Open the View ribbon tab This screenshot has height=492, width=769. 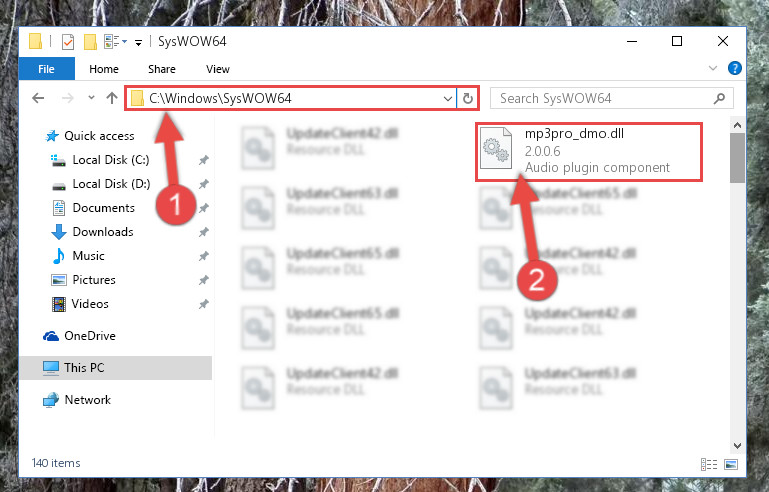pyautogui.click(x=218, y=69)
